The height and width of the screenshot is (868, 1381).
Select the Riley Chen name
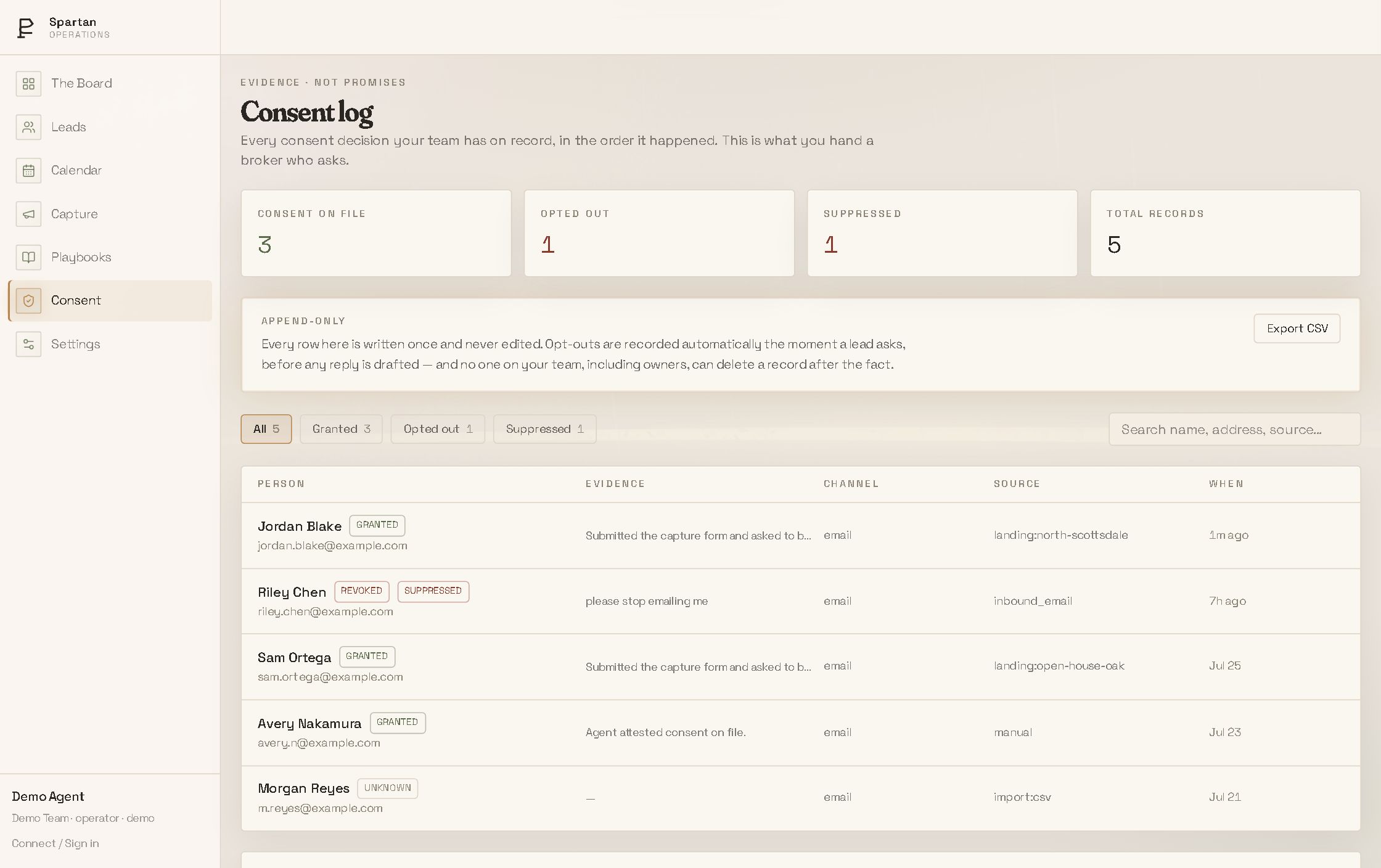(x=292, y=592)
